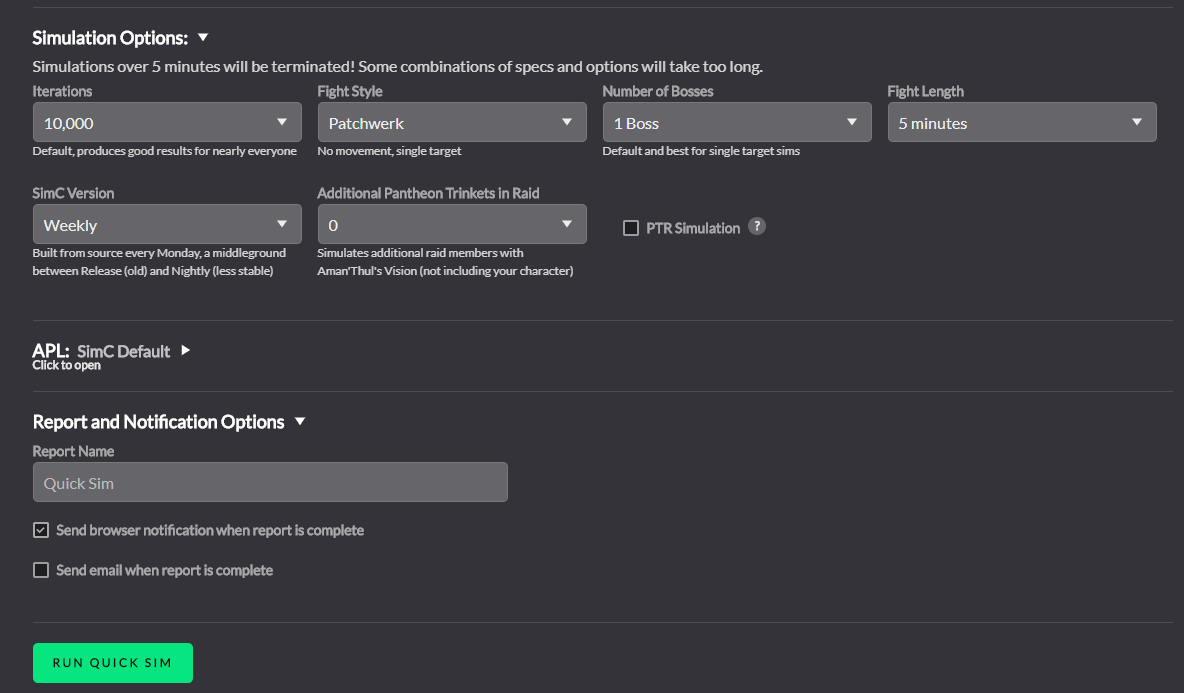The height and width of the screenshot is (693, 1184).
Task: Click the SimC Default APL label
Action: (123, 351)
